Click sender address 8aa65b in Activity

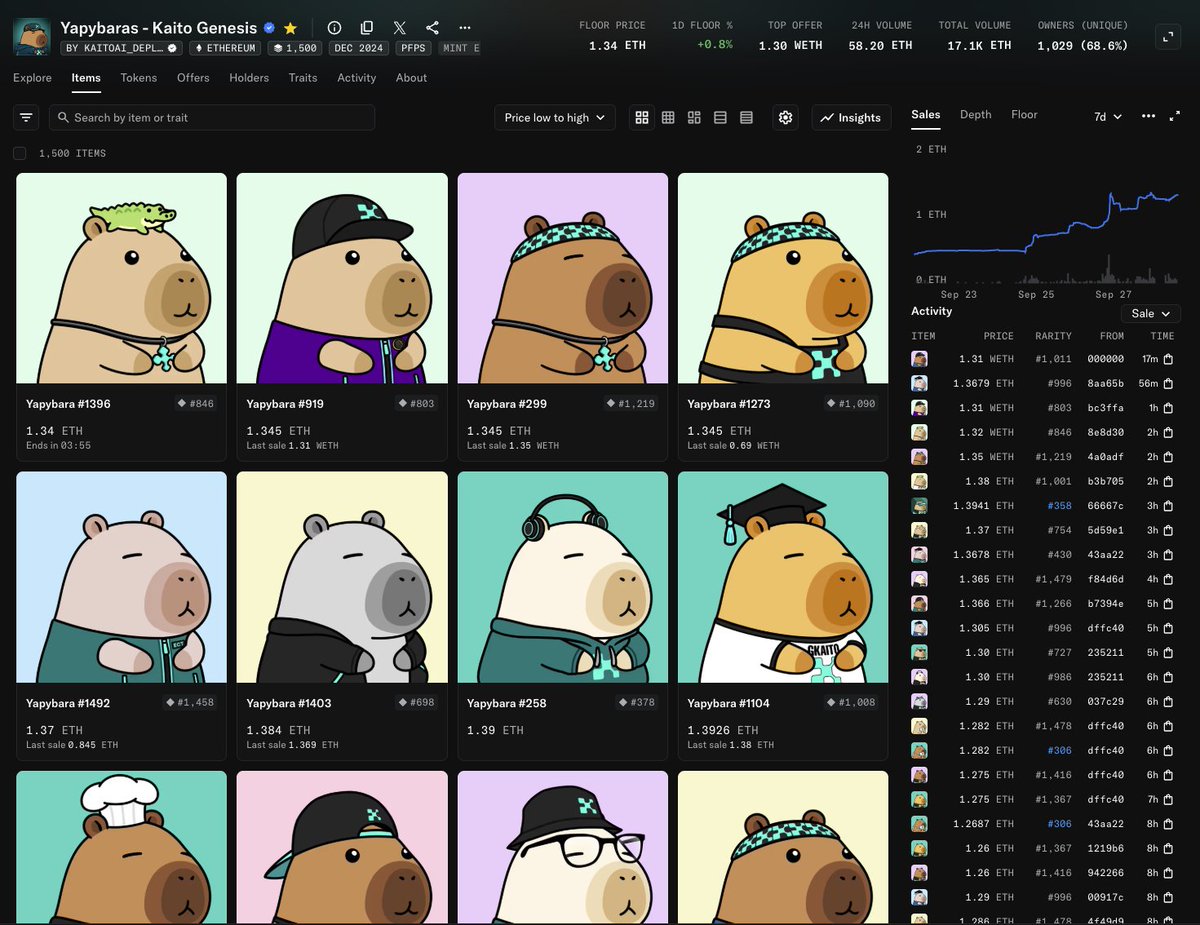pos(1105,383)
